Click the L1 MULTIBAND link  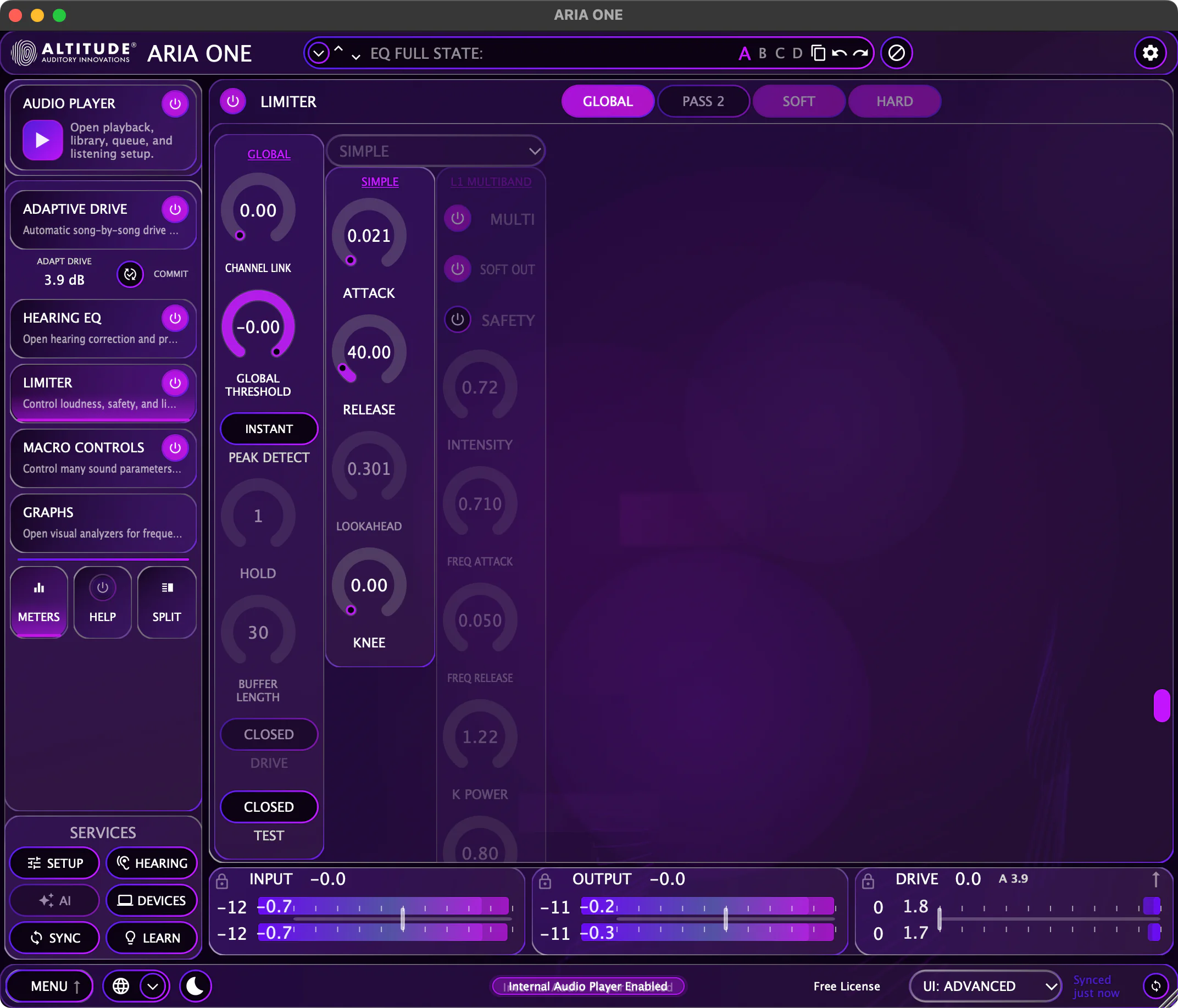click(491, 182)
